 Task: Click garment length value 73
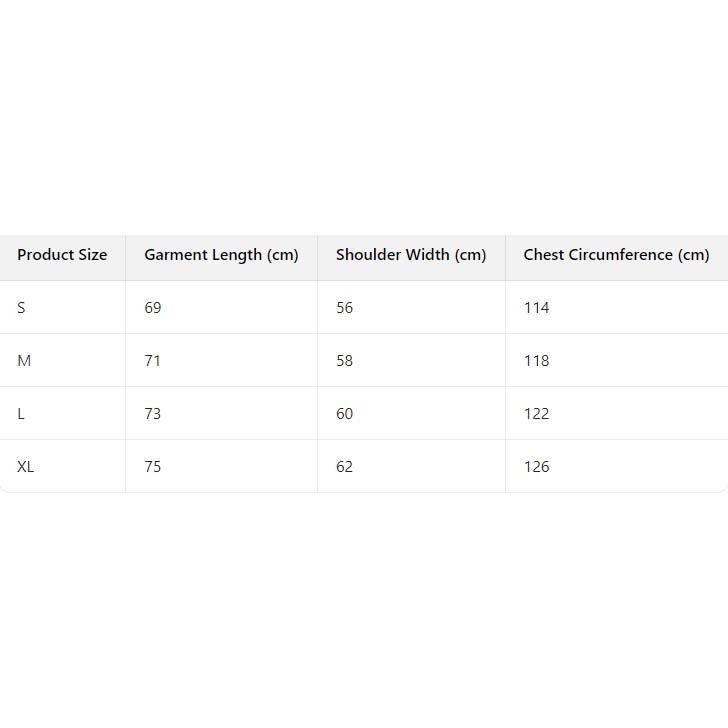(x=153, y=414)
